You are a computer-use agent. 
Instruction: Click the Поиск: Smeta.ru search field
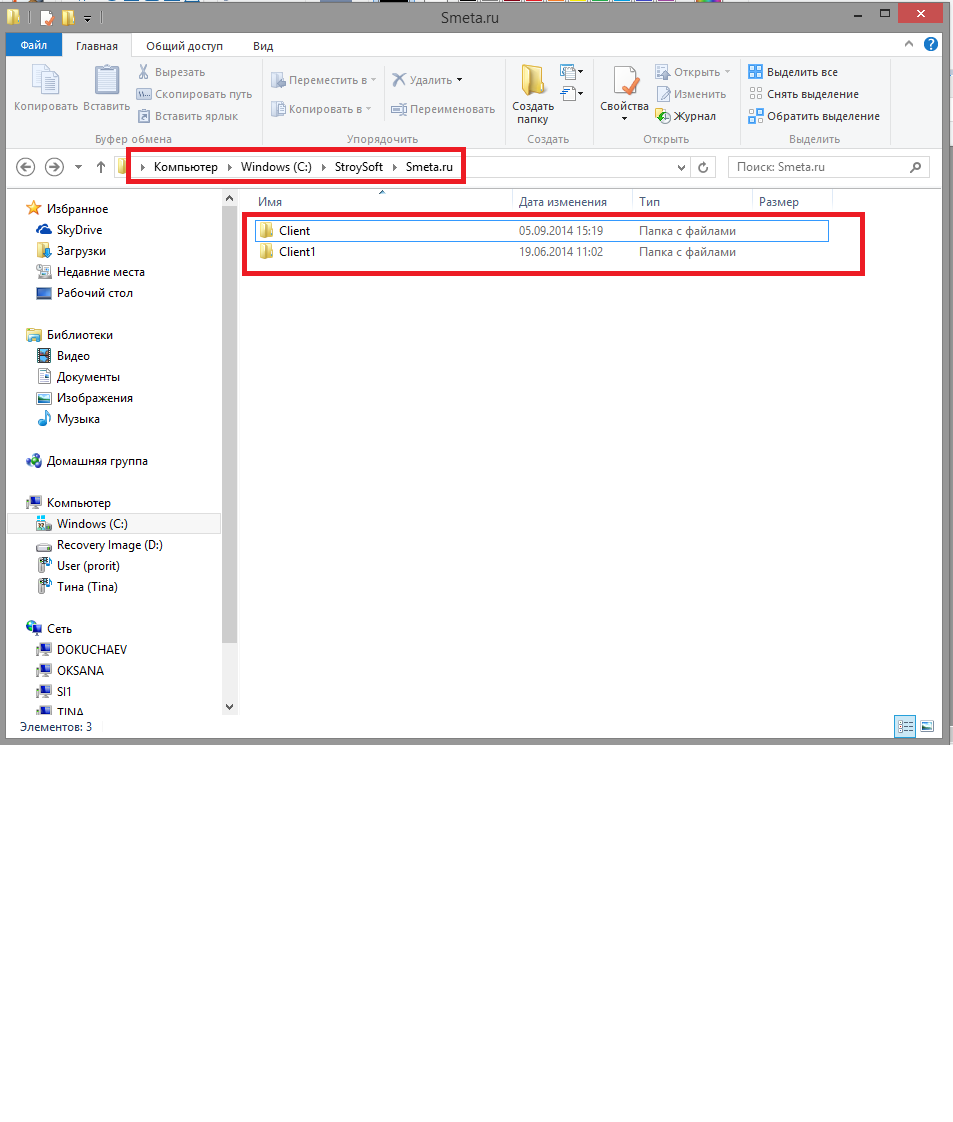tap(820, 167)
